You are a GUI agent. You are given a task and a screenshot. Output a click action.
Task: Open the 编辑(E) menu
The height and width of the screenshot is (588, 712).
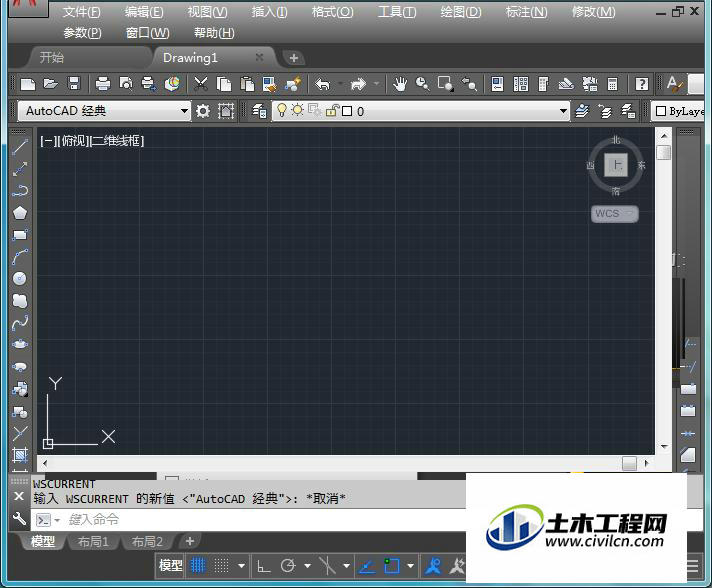[x=144, y=12]
